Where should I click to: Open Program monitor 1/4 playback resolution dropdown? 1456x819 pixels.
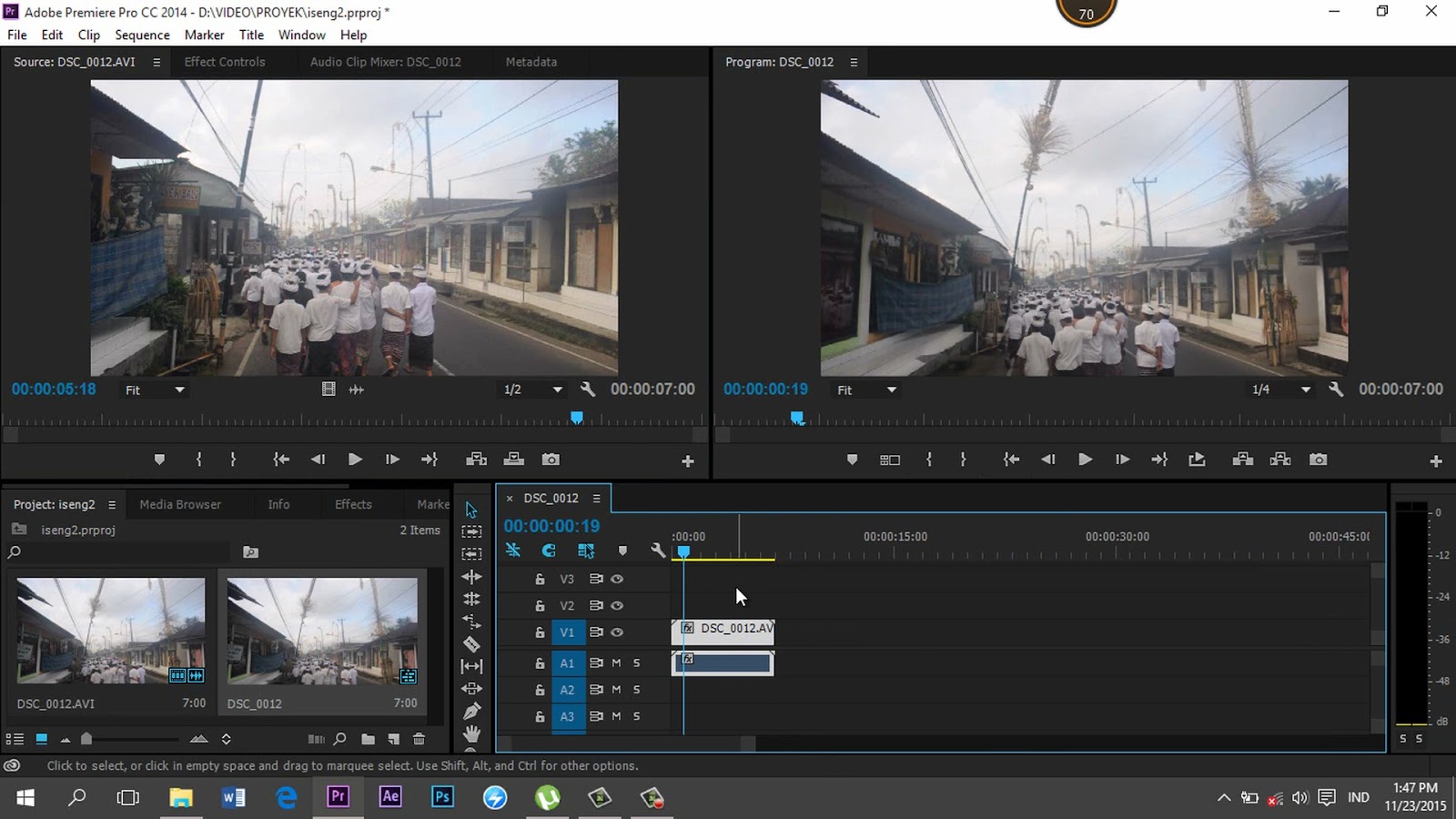[1281, 389]
